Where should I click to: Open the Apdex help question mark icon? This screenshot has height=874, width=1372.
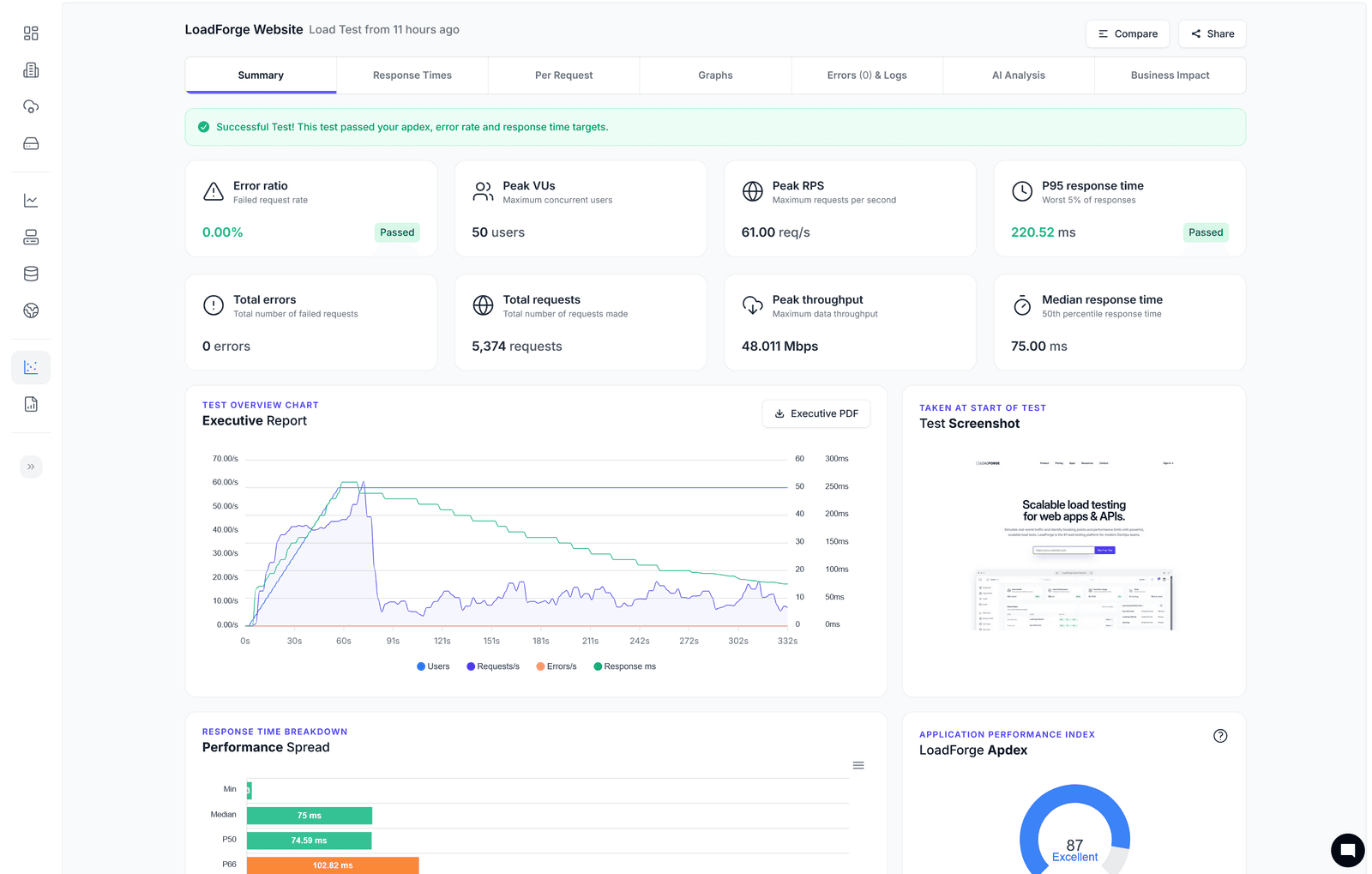pos(1220,736)
